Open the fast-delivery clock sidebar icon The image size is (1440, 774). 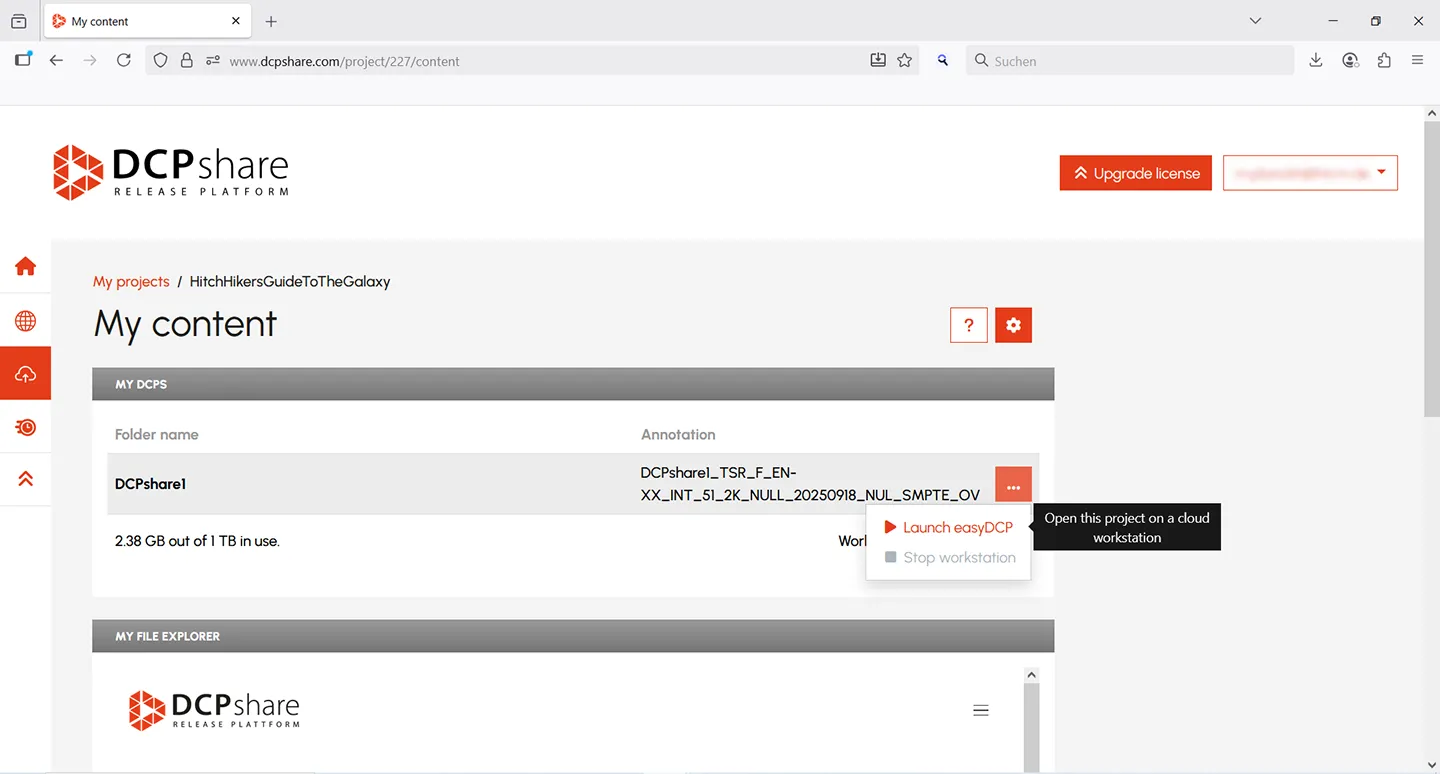[26, 427]
